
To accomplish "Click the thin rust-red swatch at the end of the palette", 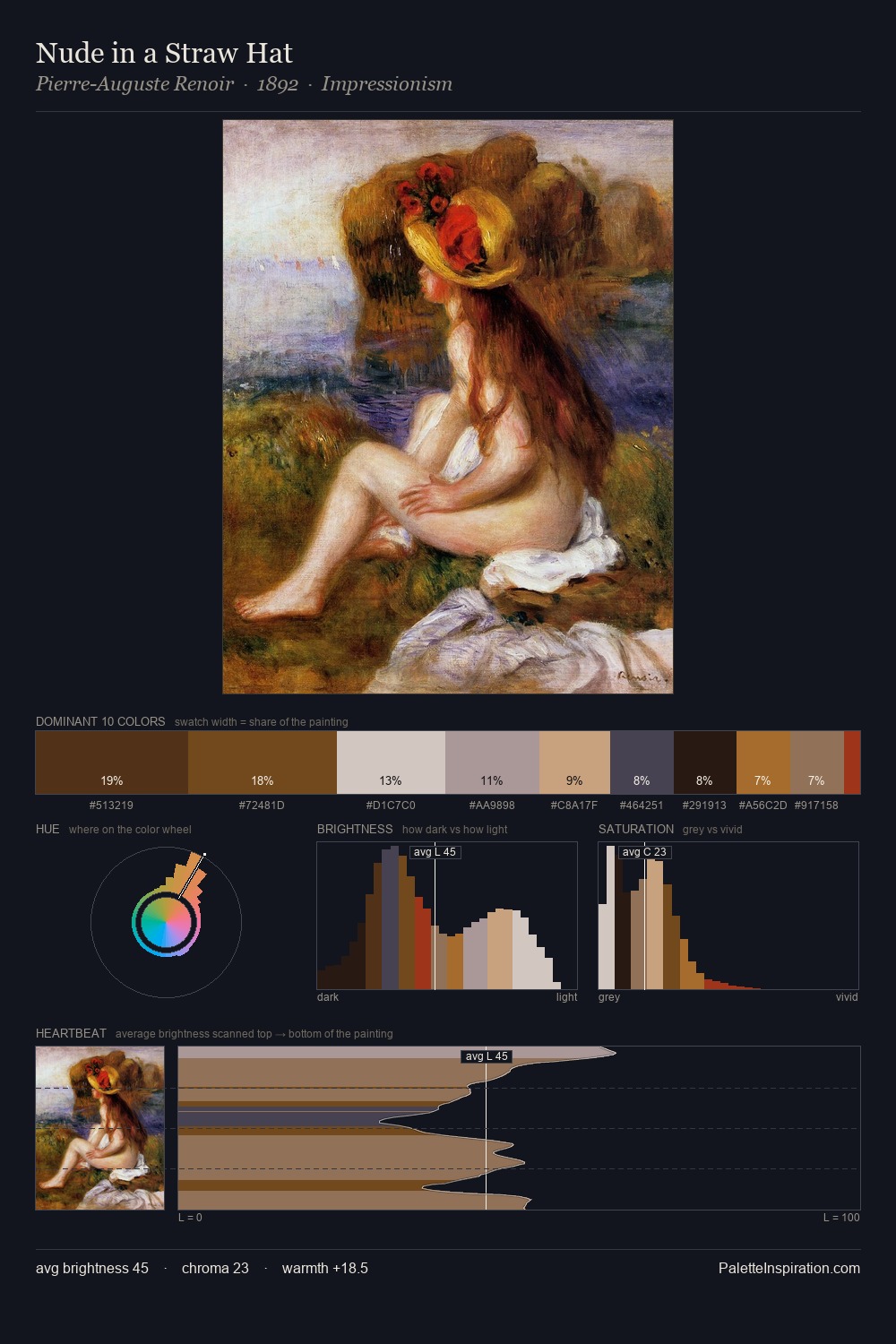I will pos(852,762).
